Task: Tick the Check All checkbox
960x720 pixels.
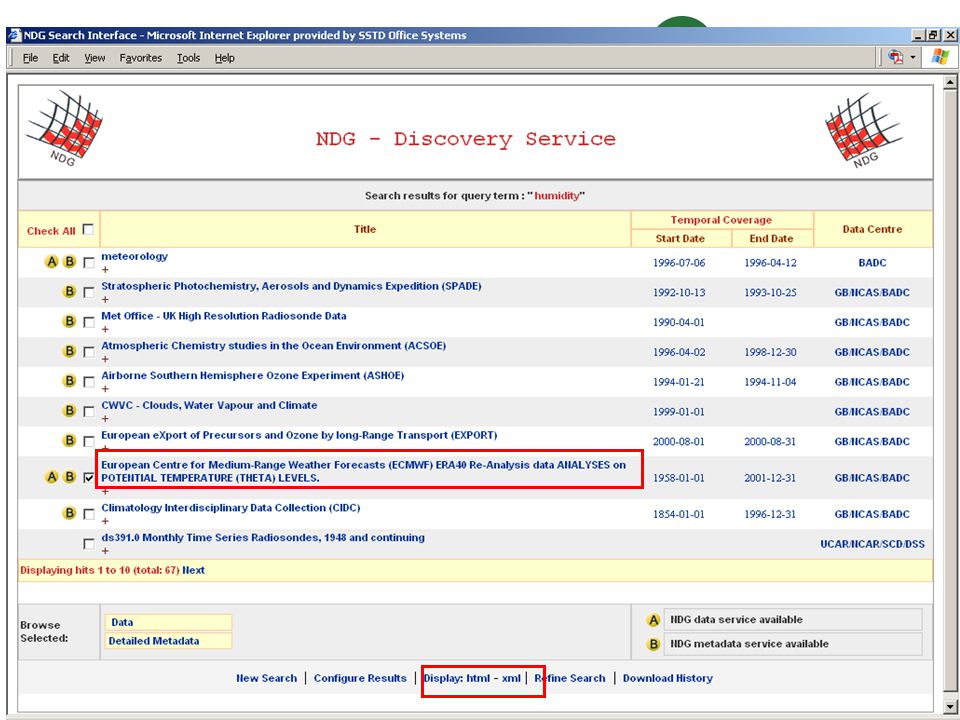Action: click(x=88, y=229)
